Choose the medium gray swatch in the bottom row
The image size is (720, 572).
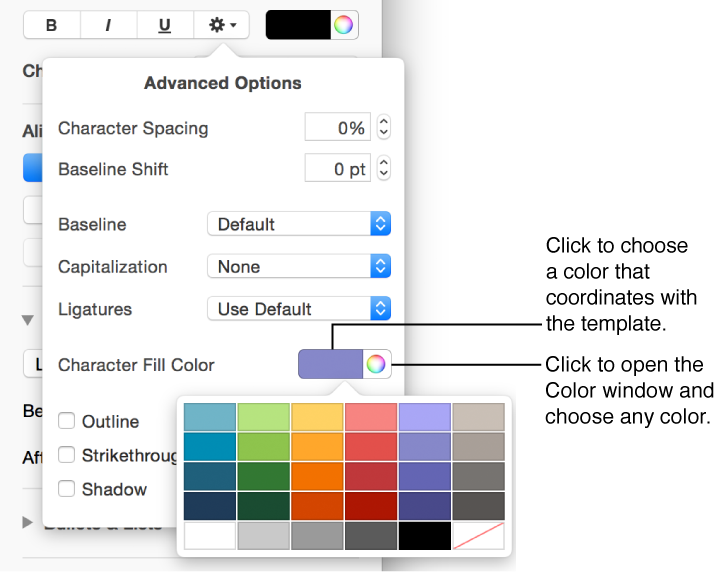(317, 536)
